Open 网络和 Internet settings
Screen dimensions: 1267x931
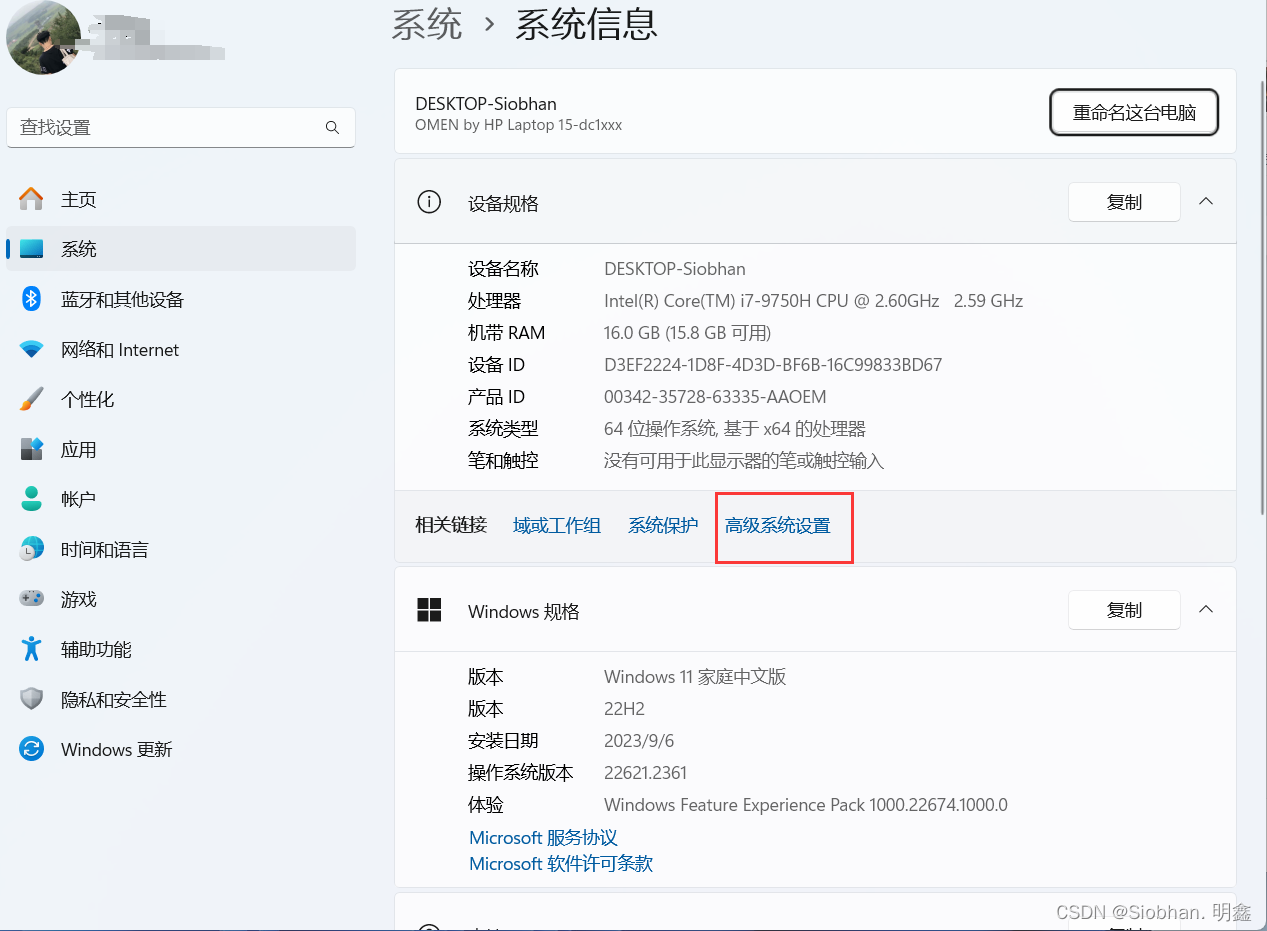pos(180,349)
